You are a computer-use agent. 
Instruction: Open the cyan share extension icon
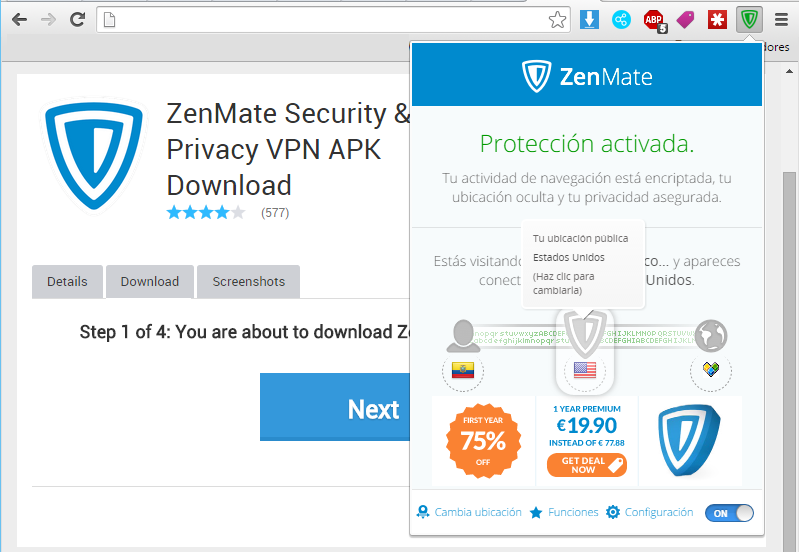tap(621, 20)
